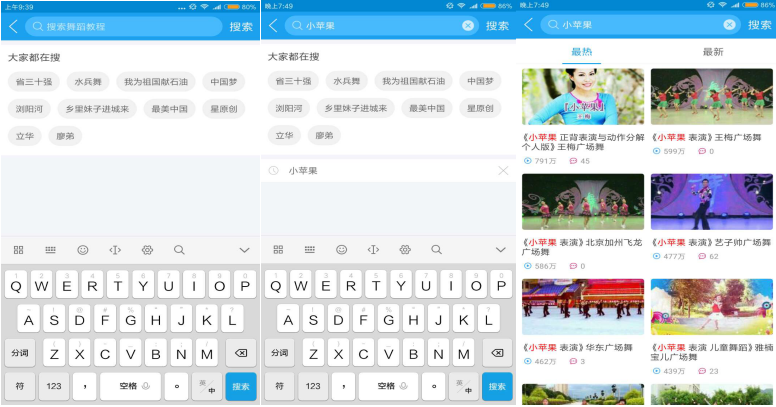Toggle 英/中 language key on the history screen
Screen dimensions: 776x407
click(x=464, y=386)
